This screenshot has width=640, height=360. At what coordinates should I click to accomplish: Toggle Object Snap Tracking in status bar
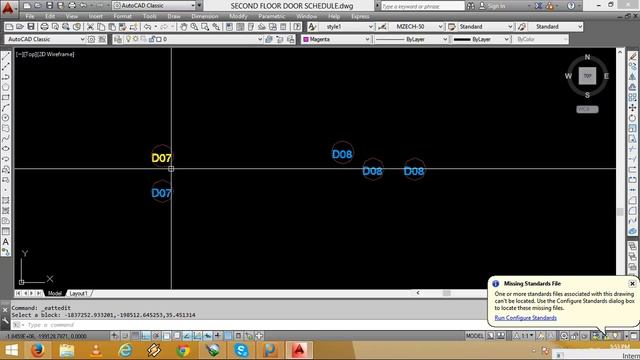tap(187, 336)
